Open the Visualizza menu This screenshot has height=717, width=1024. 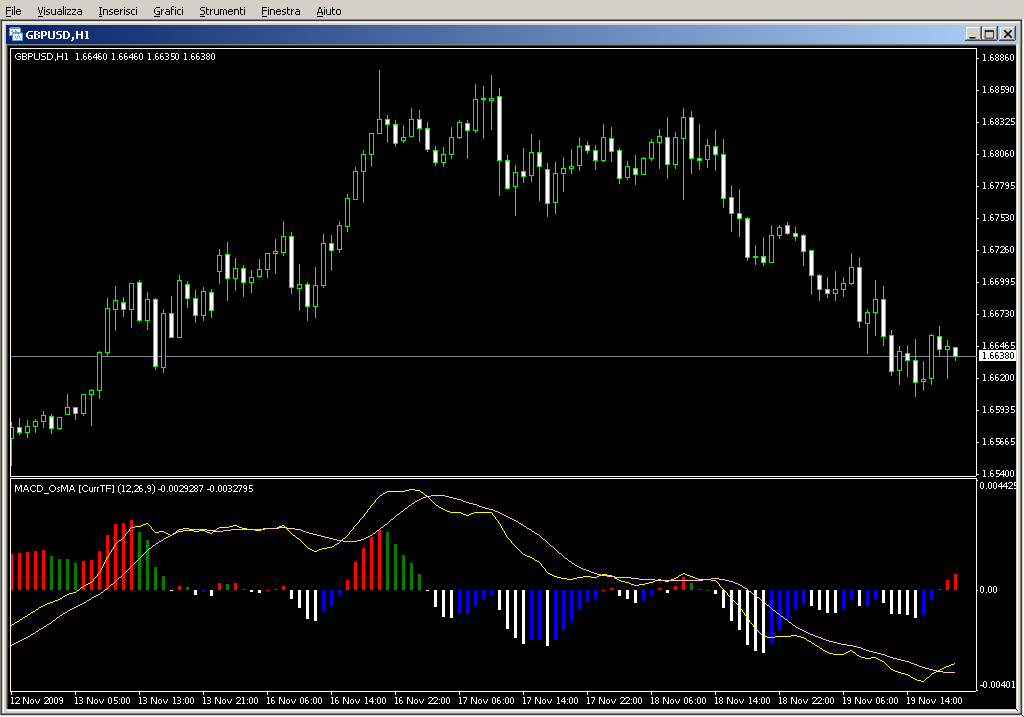(59, 11)
